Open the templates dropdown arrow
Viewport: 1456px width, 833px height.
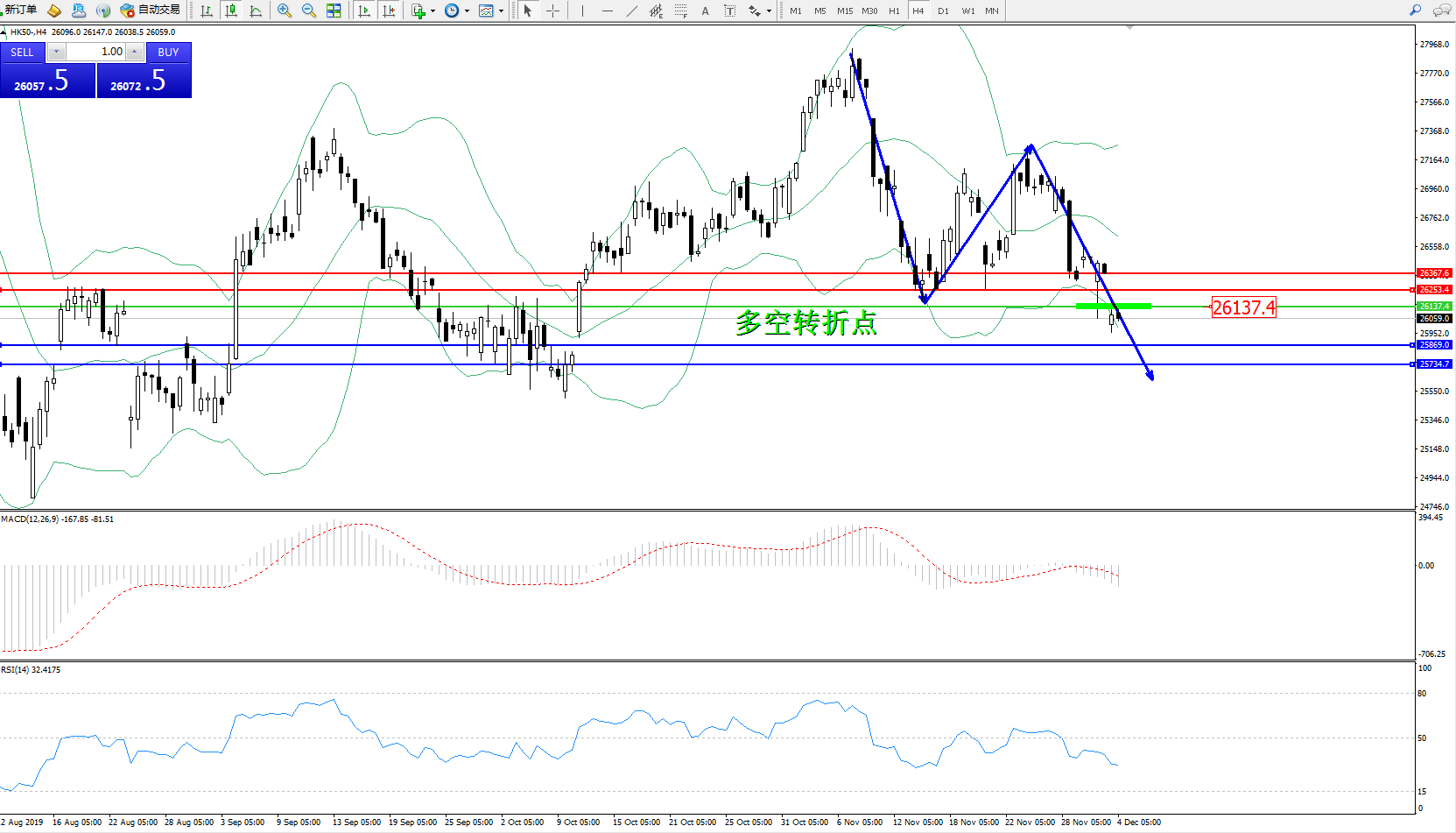pyautogui.click(x=501, y=11)
